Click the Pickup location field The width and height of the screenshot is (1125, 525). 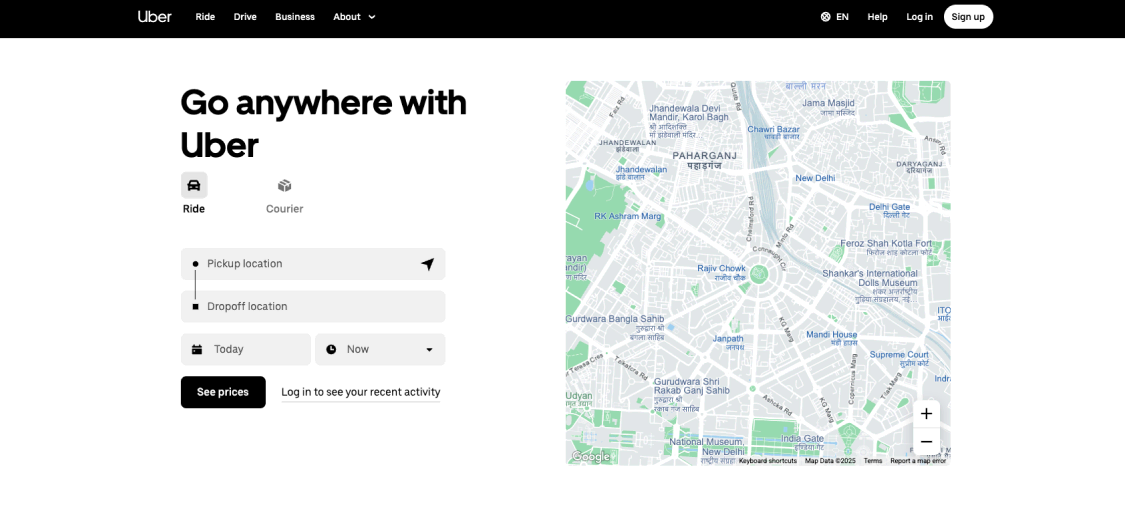[305, 264]
